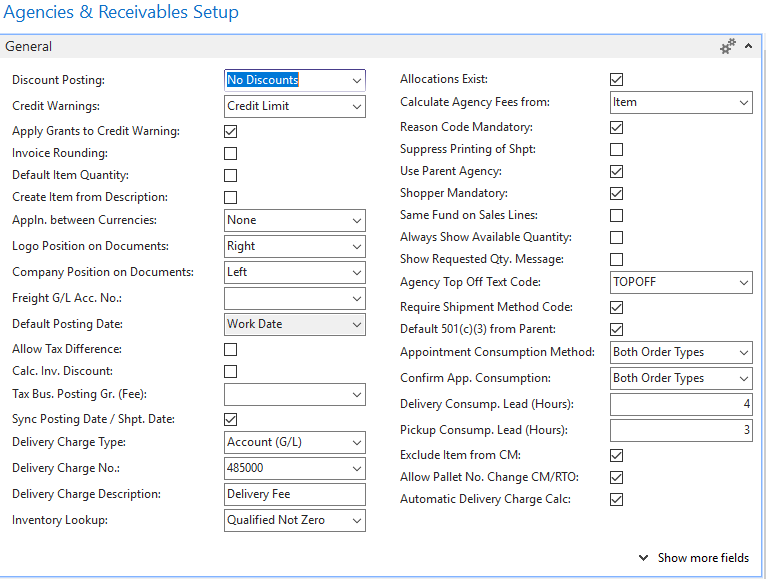Image resolution: width=766 pixels, height=579 pixels.
Task: Click the gear icon in General header
Action: [727, 47]
